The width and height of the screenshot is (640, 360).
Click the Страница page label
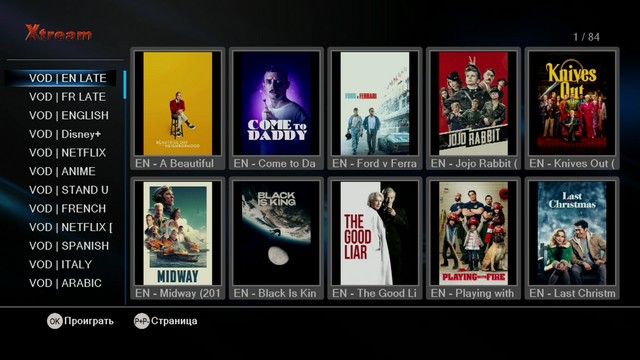tap(174, 321)
